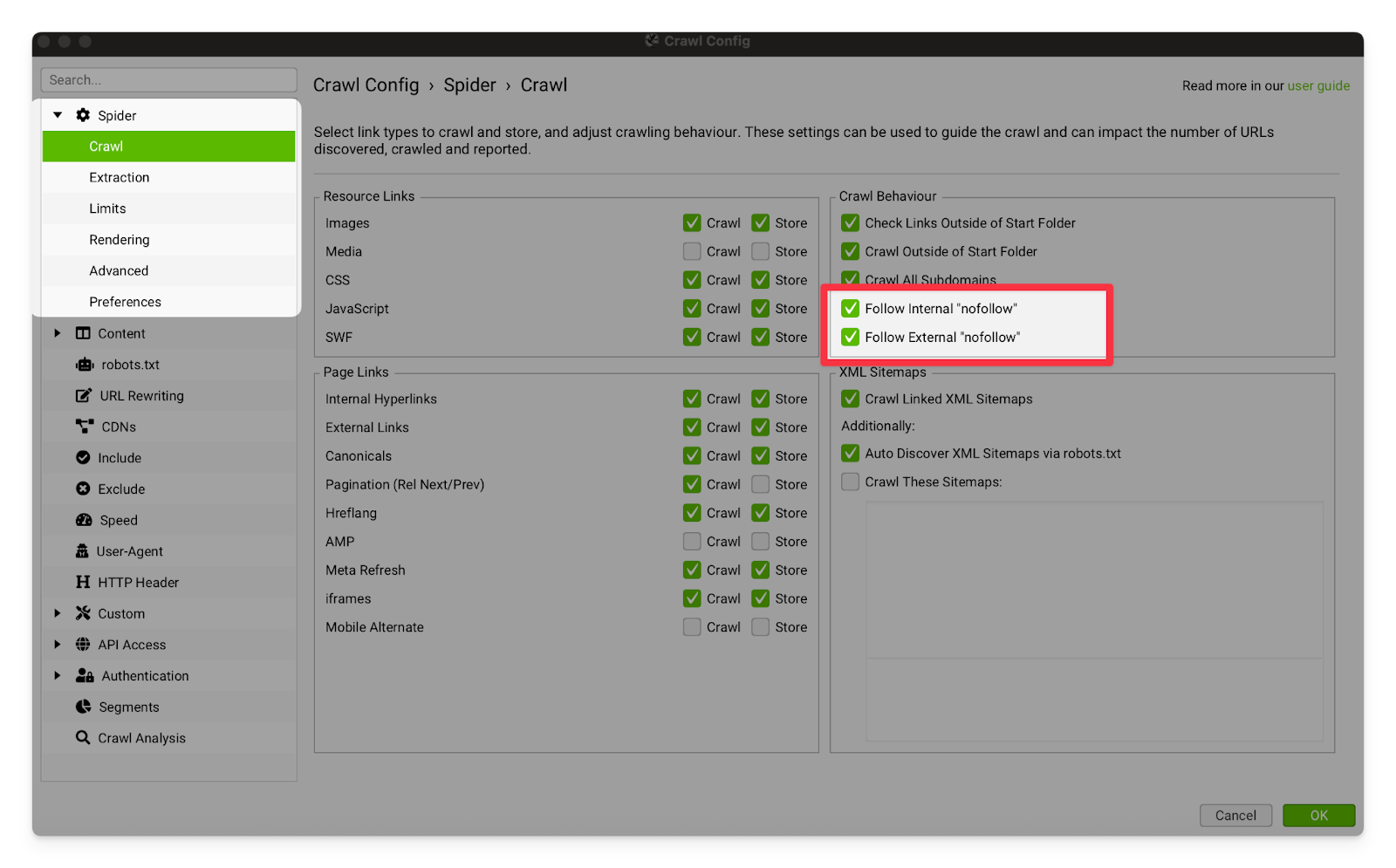Open the Extraction settings page
Screen dimensions: 1396x868
click(120, 177)
